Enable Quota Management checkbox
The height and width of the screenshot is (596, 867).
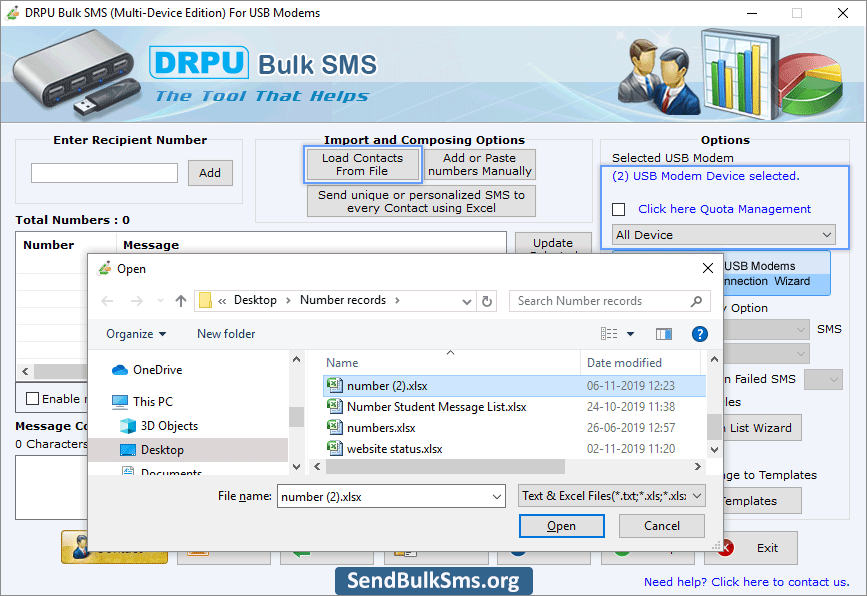pyautogui.click(x=619, y=210)
